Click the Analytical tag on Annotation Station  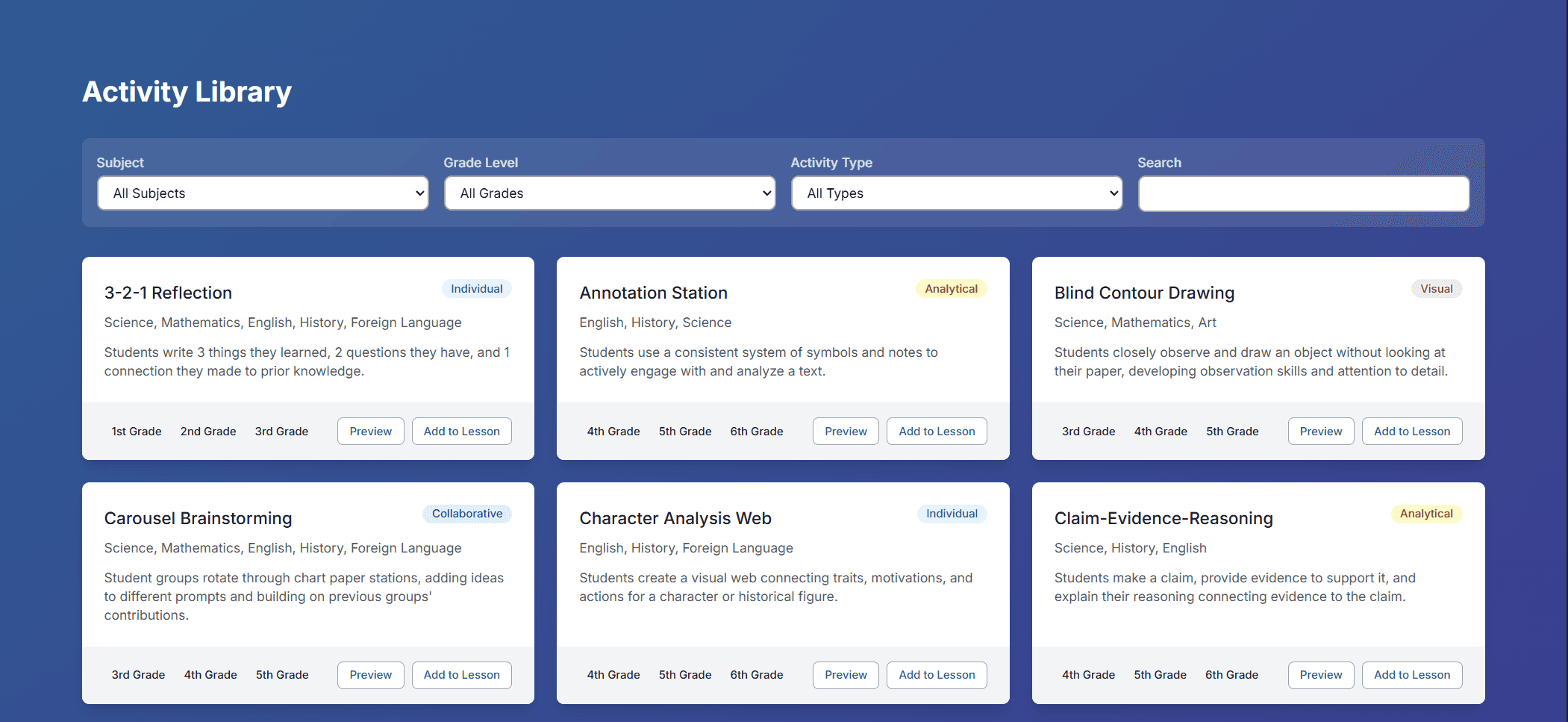pos(951,289)
